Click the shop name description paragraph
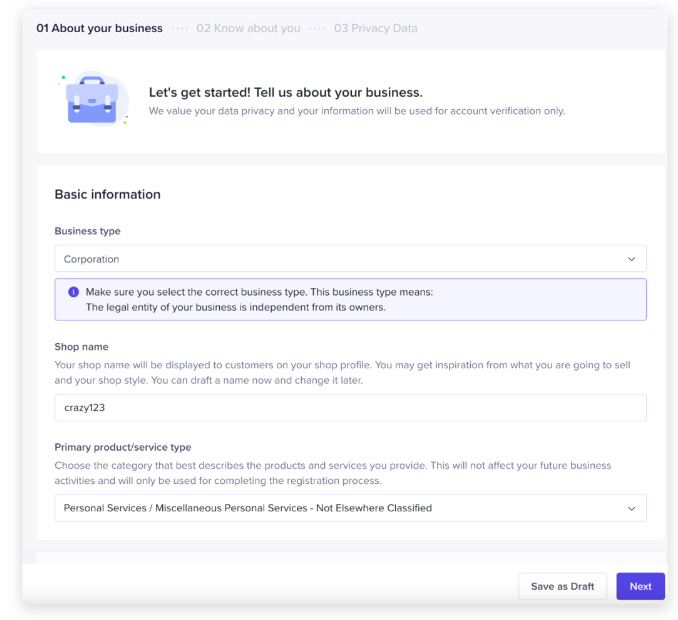The image size is (678, 620). click(x=342, y=373)
